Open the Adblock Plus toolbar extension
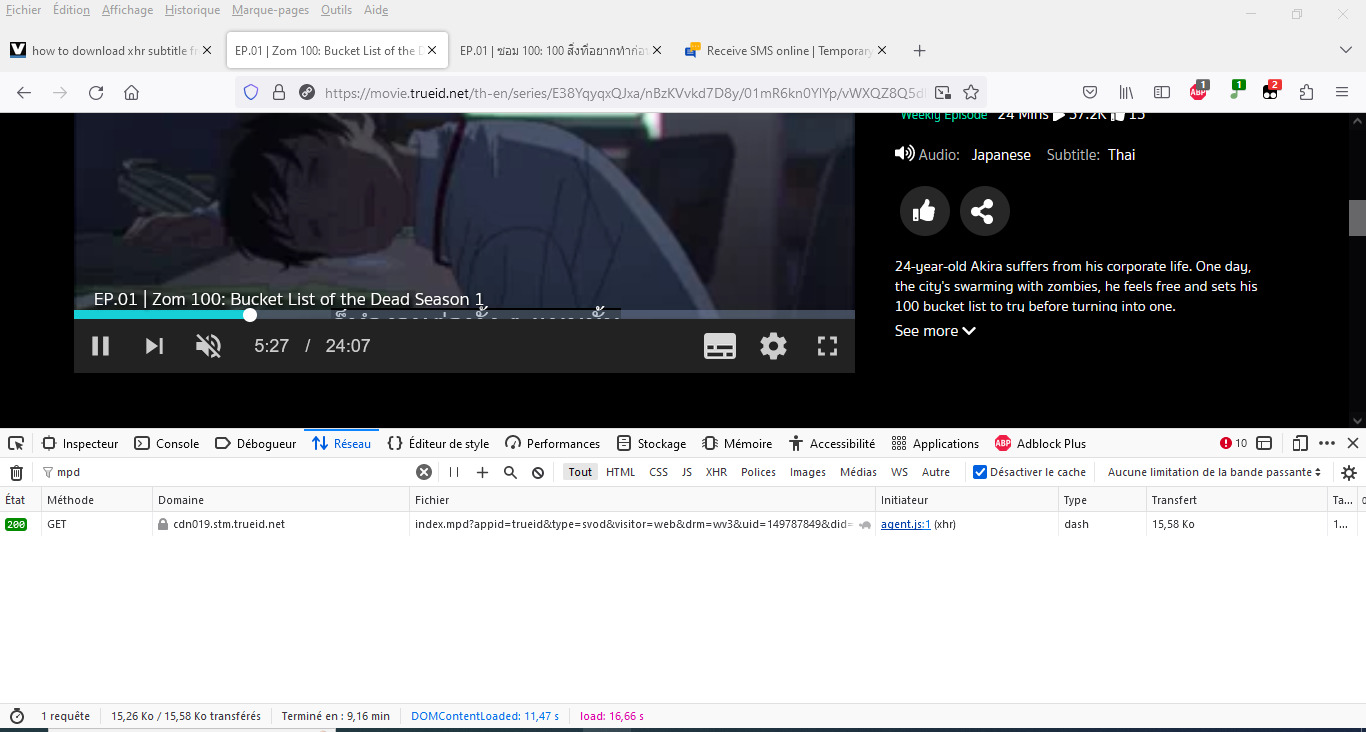1366x732 pixels. pyautogui.click(x=1198, y=92)
